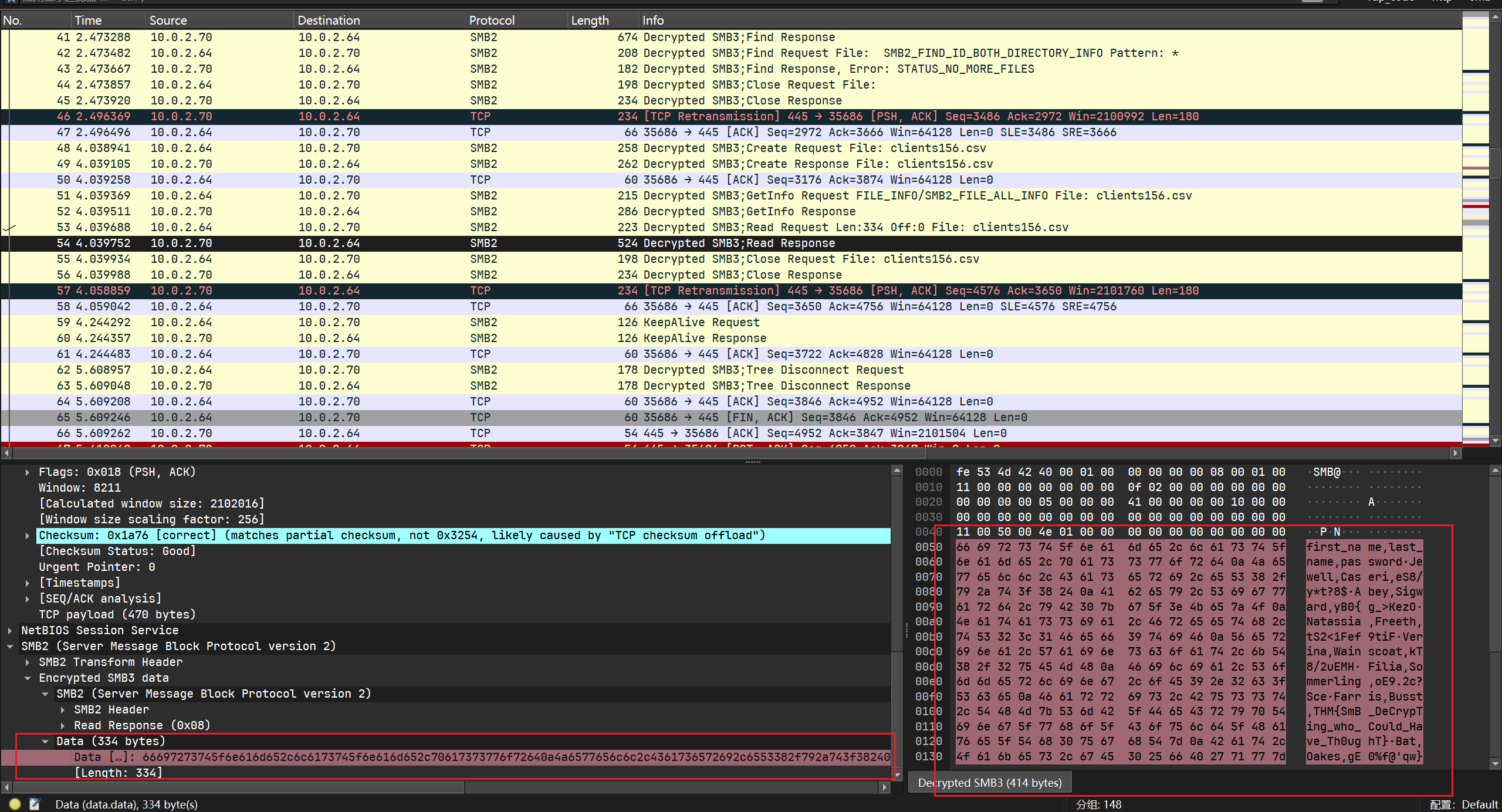
Task: Click details pane scroll-up arrow
Action: tap(897, 471)
